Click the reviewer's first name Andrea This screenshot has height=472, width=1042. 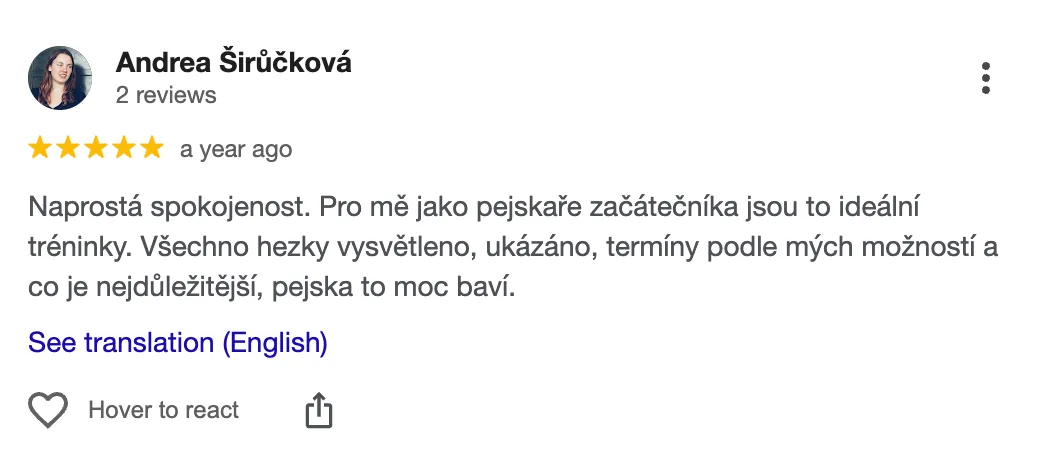159,63
